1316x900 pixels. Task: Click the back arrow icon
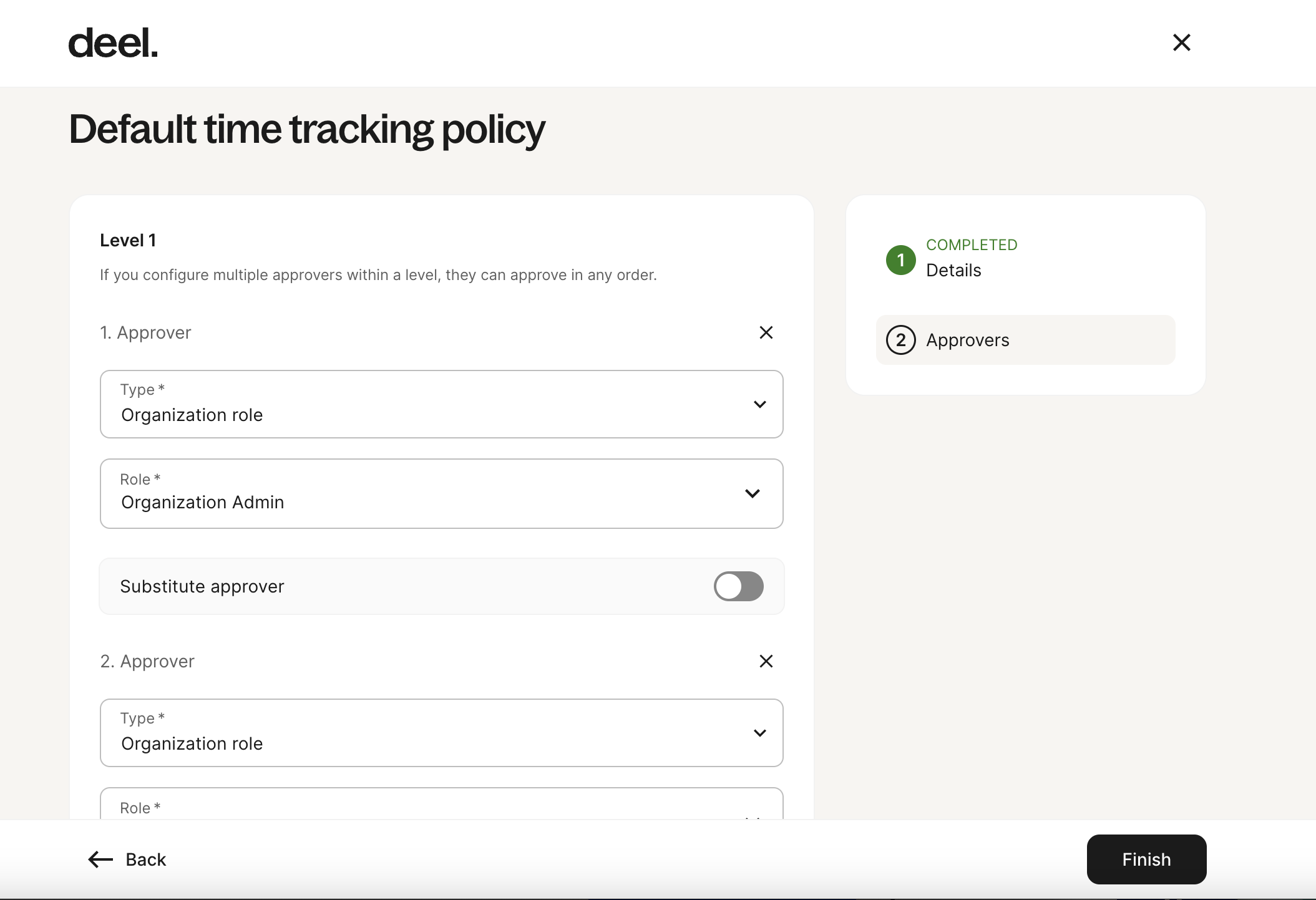point(100,859)
